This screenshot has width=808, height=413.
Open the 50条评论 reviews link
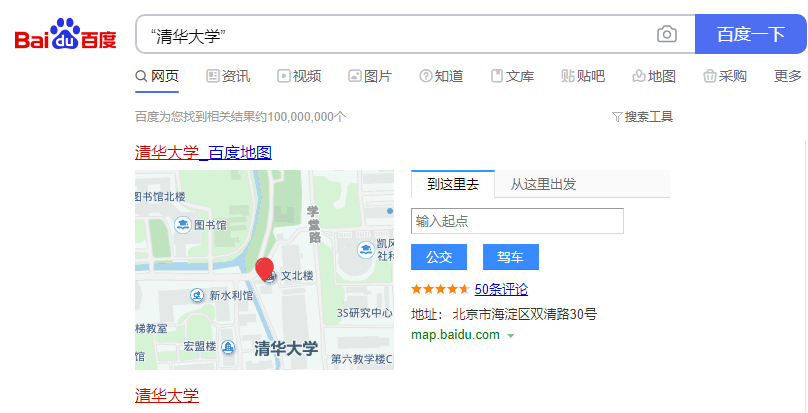click(501, 289)
